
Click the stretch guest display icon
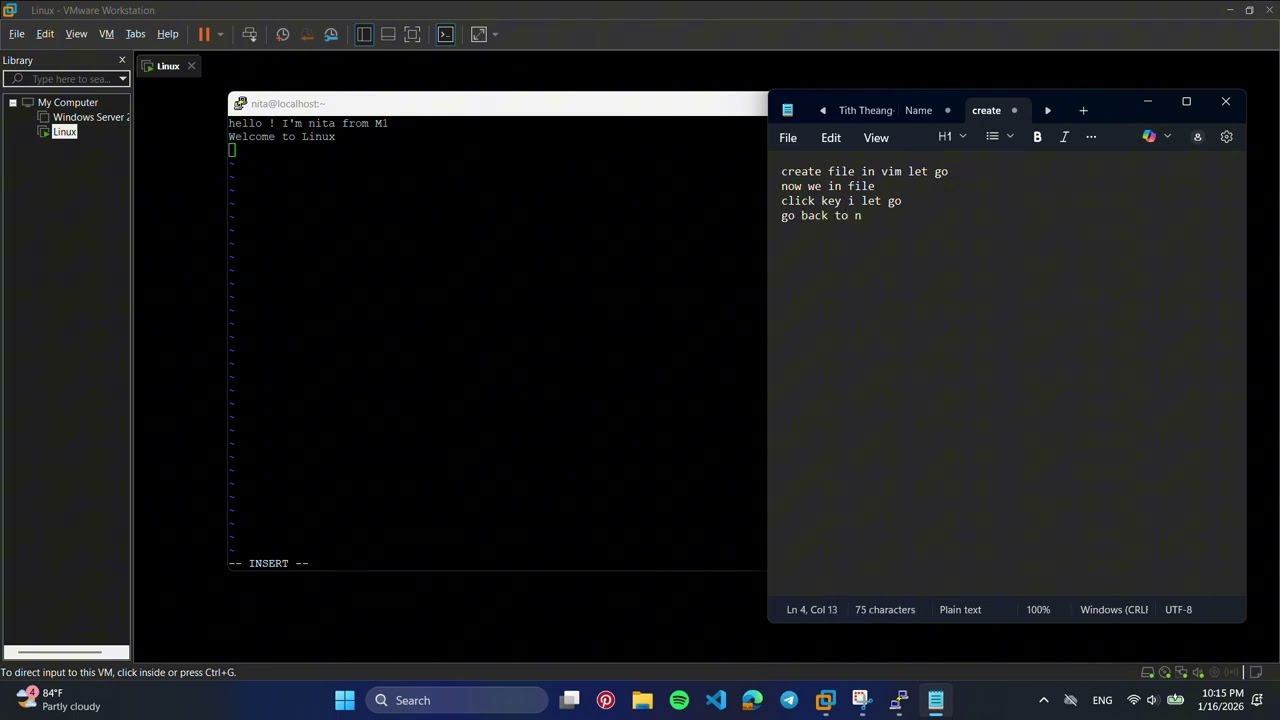point(479,34)
